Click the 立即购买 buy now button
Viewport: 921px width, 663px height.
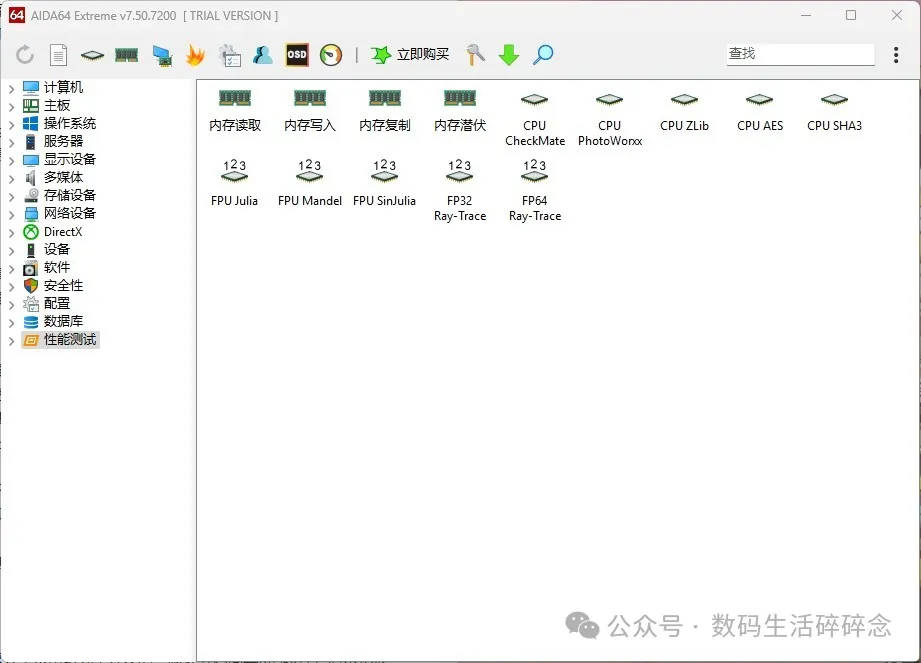[x=410, y=55]
